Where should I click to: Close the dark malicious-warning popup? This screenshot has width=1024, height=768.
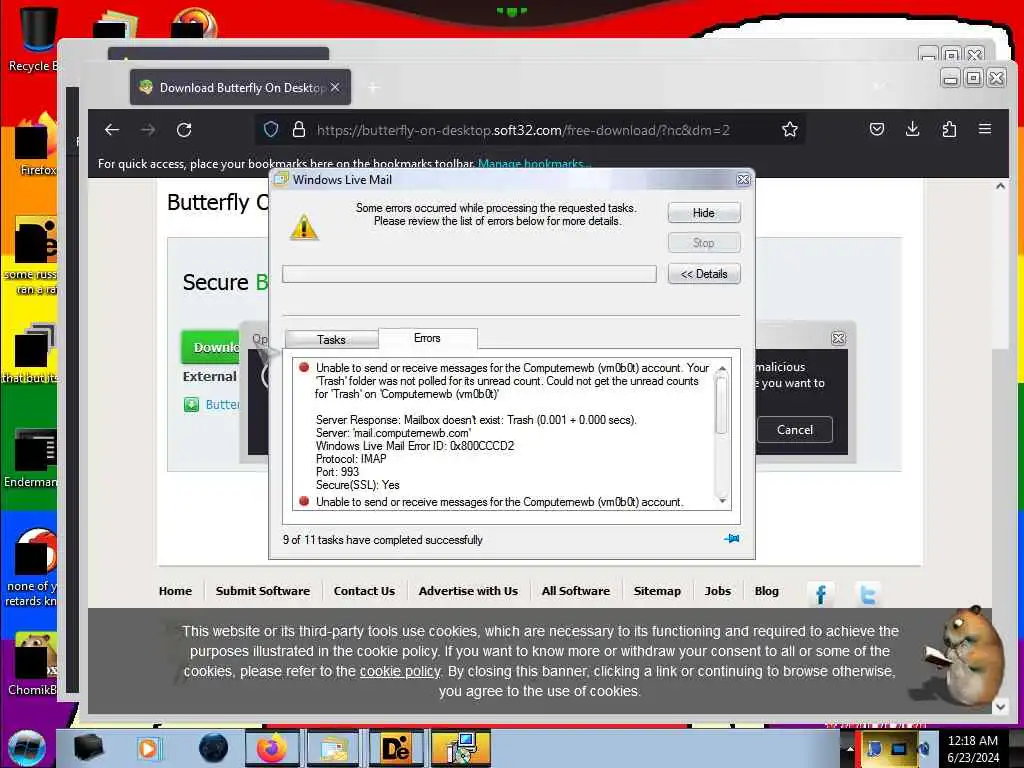coord(838,338)
